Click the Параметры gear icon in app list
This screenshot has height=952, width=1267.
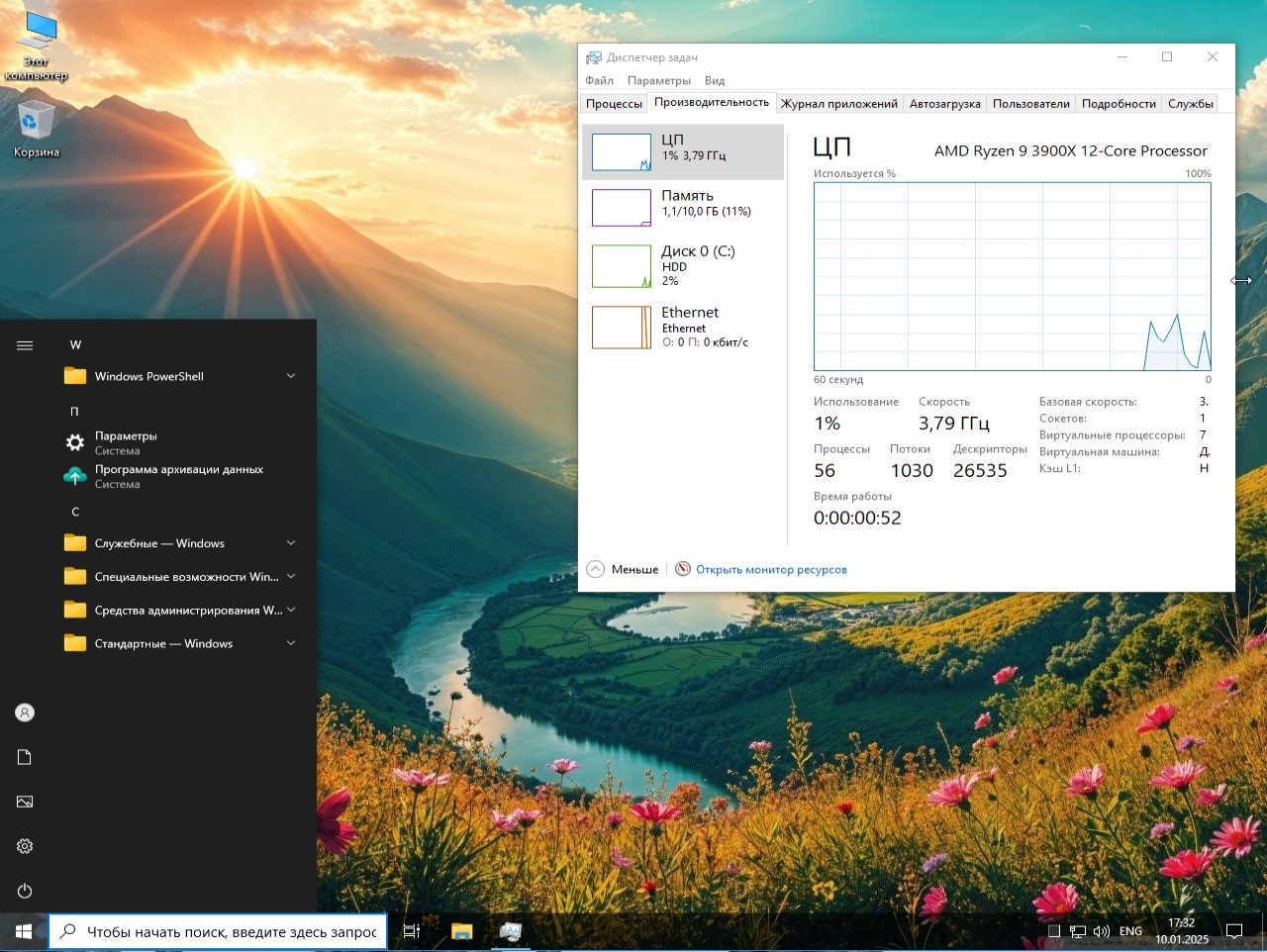coord(75,442)
